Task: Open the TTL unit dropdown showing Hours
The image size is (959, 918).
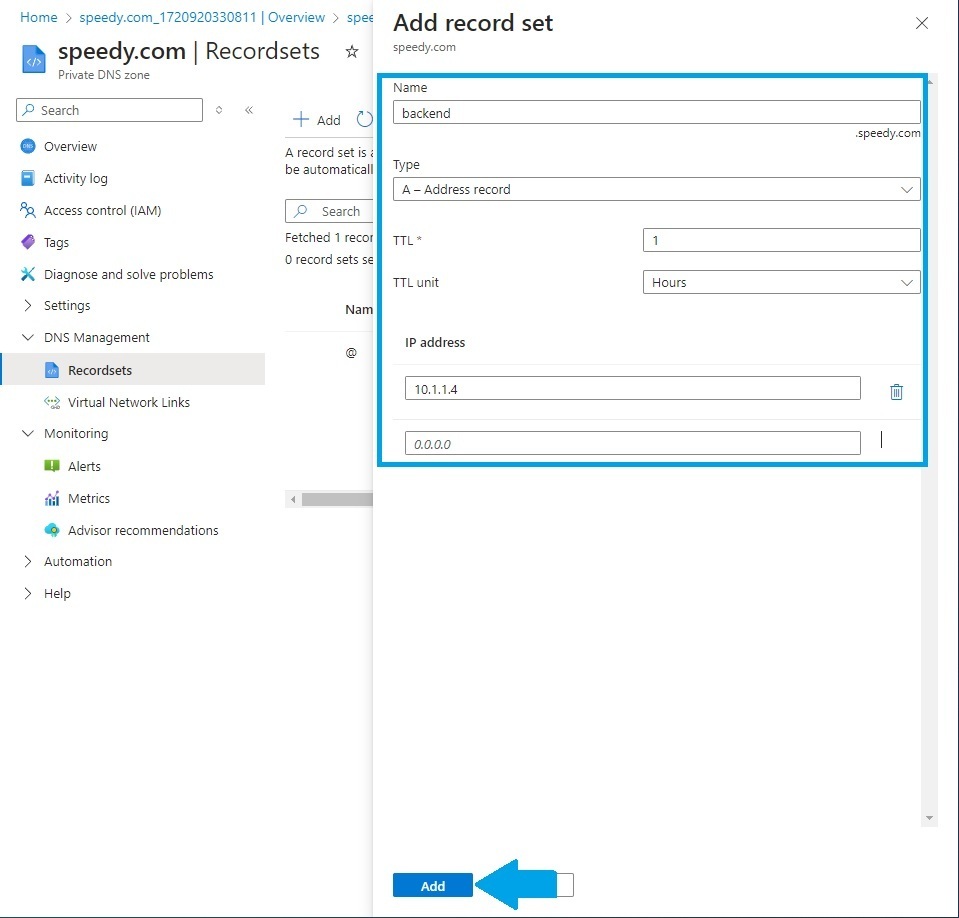Action: pos(781,283)
